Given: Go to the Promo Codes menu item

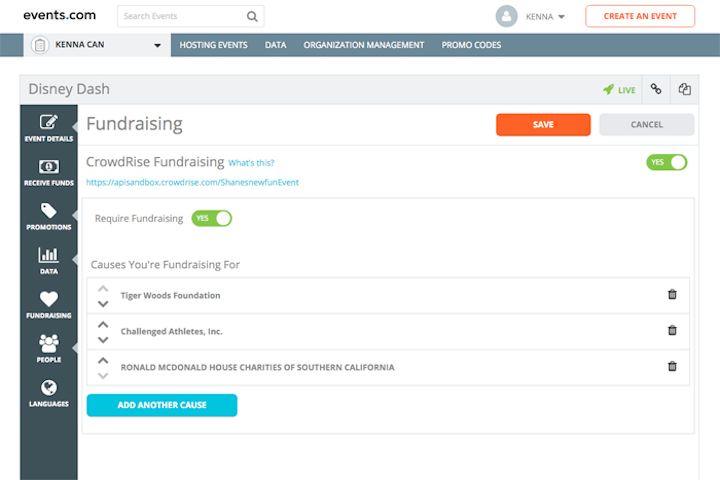Looking at the screenshot, I should click(x=471, y=45).
